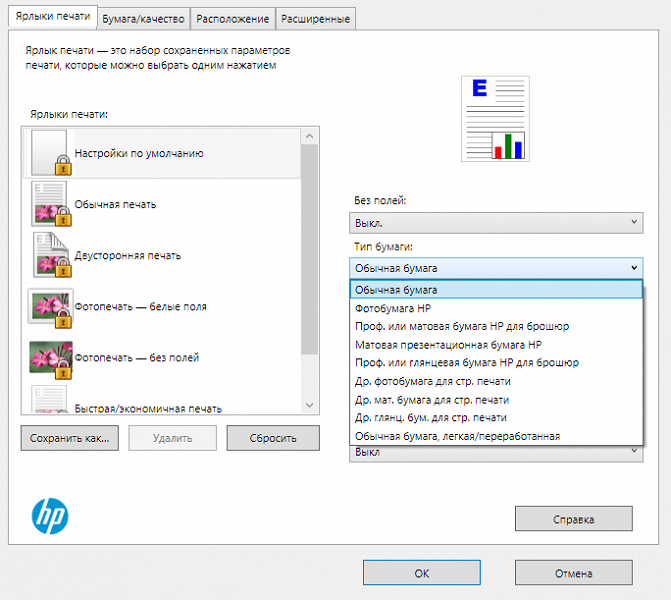Collapse the Тип бумаги dropdown

tap(496, 268)
